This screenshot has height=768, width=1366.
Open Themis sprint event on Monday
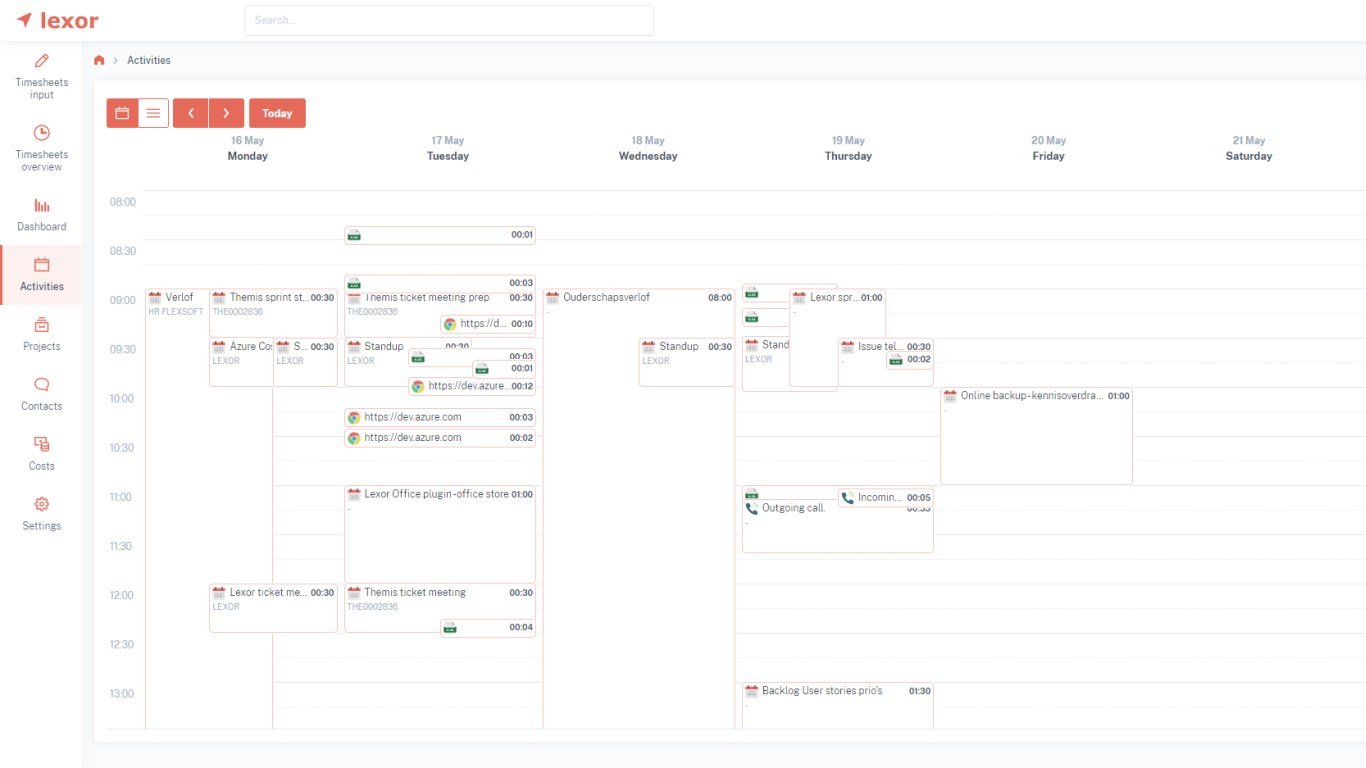pyautogui.click(x=273, y=313)
